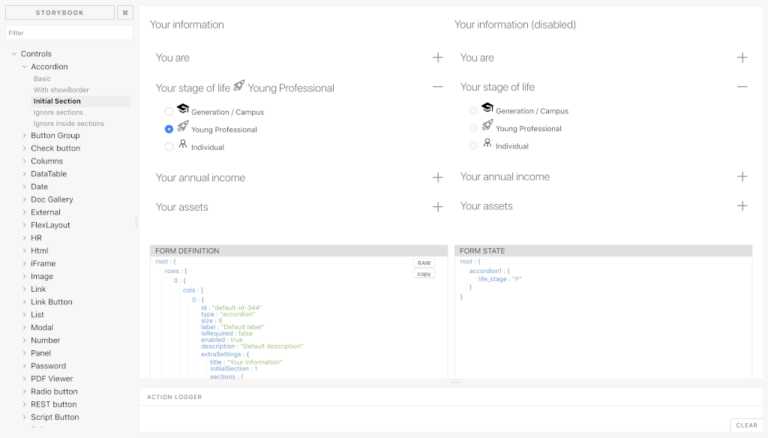Click the RAW button in Form Definition

[424, 263]
